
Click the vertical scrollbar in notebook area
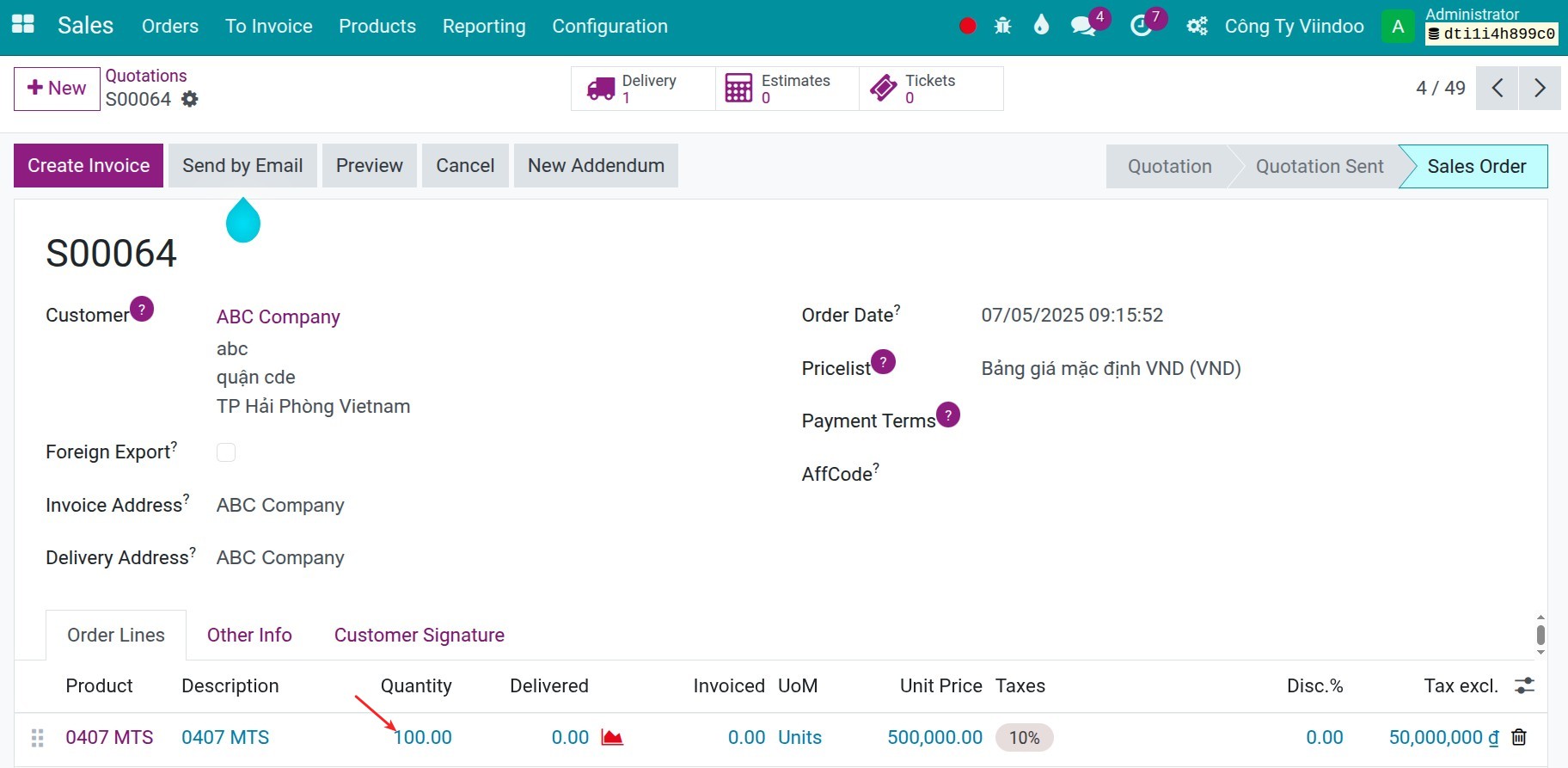tap(1540, 635)
